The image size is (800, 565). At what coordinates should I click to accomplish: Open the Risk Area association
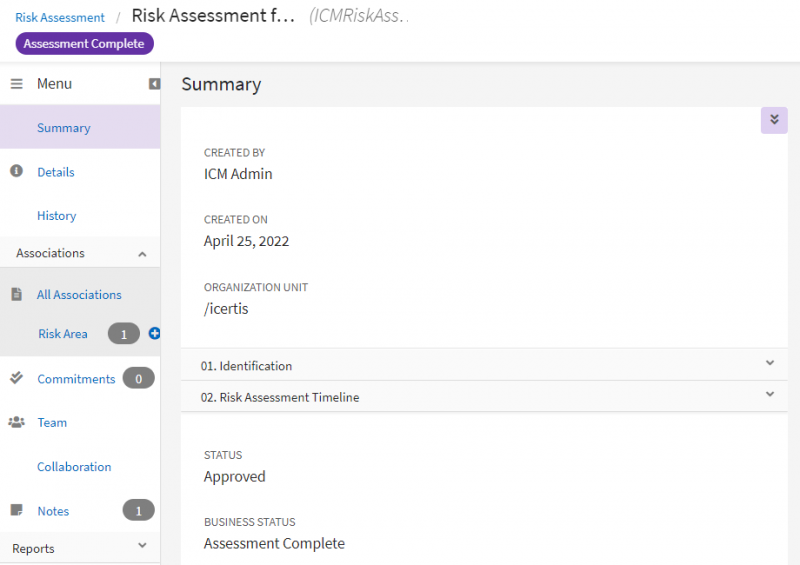[x=63, y=334]
